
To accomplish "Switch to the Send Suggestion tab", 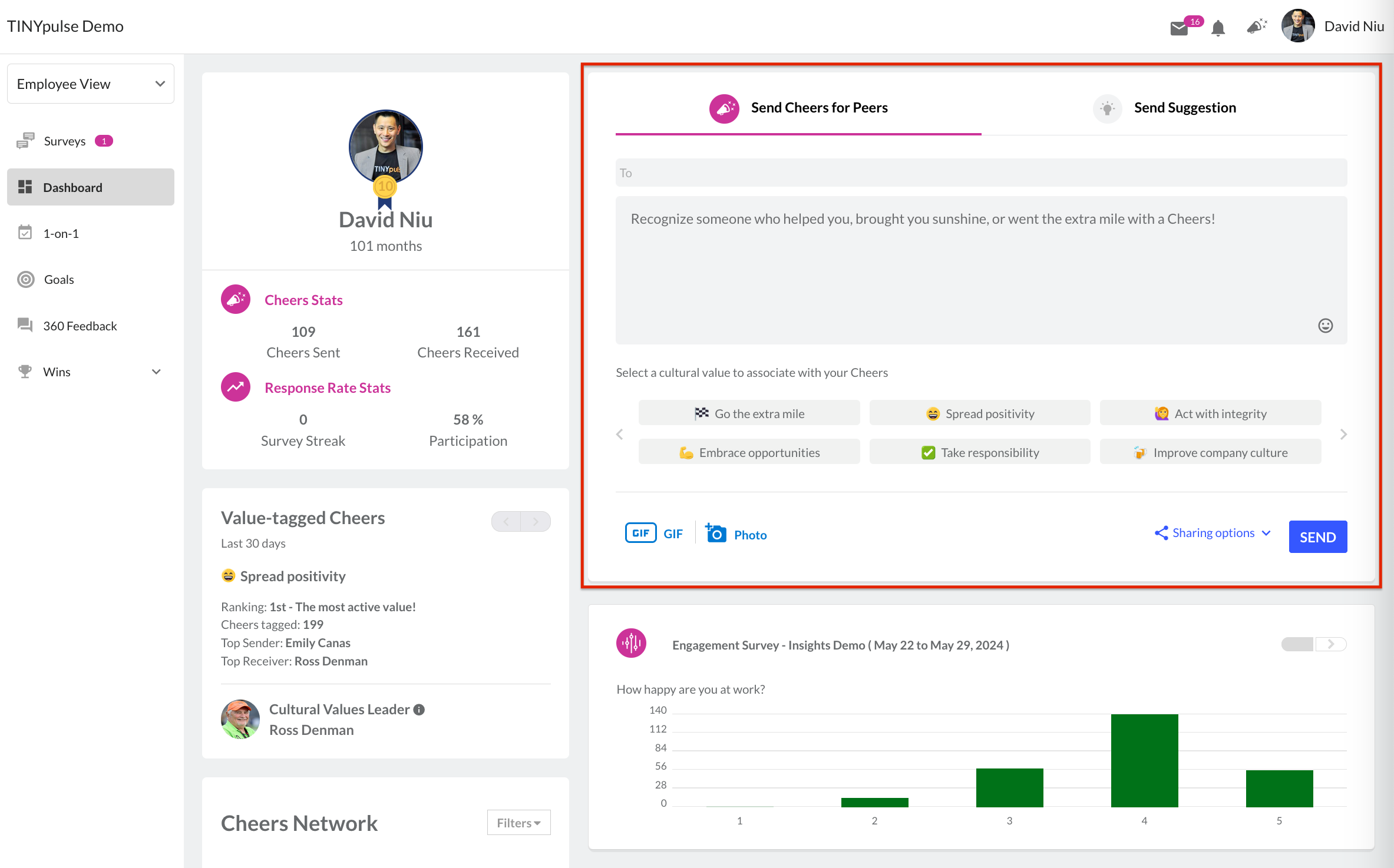I will (x=1164, y=108).
